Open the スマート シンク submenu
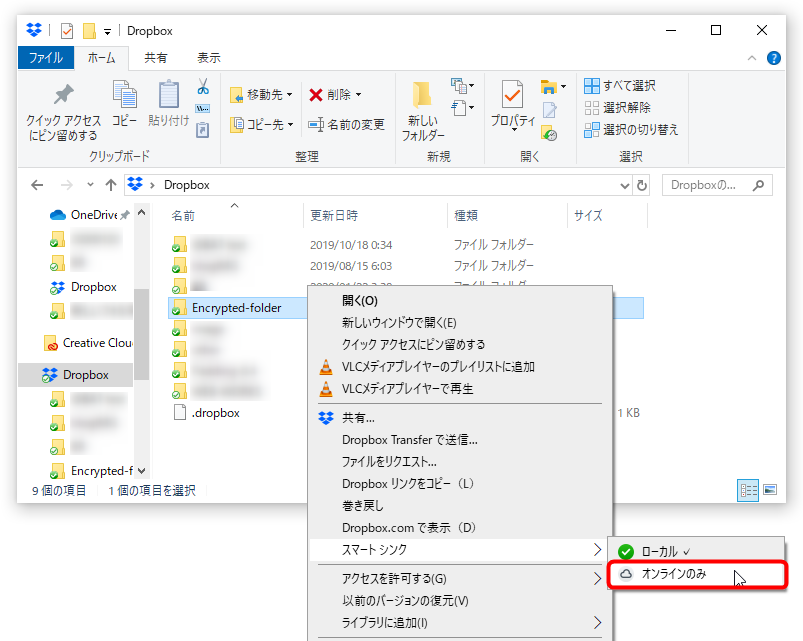Image resolution: width=803 pixels, height=641 pixels. point(460,550)
